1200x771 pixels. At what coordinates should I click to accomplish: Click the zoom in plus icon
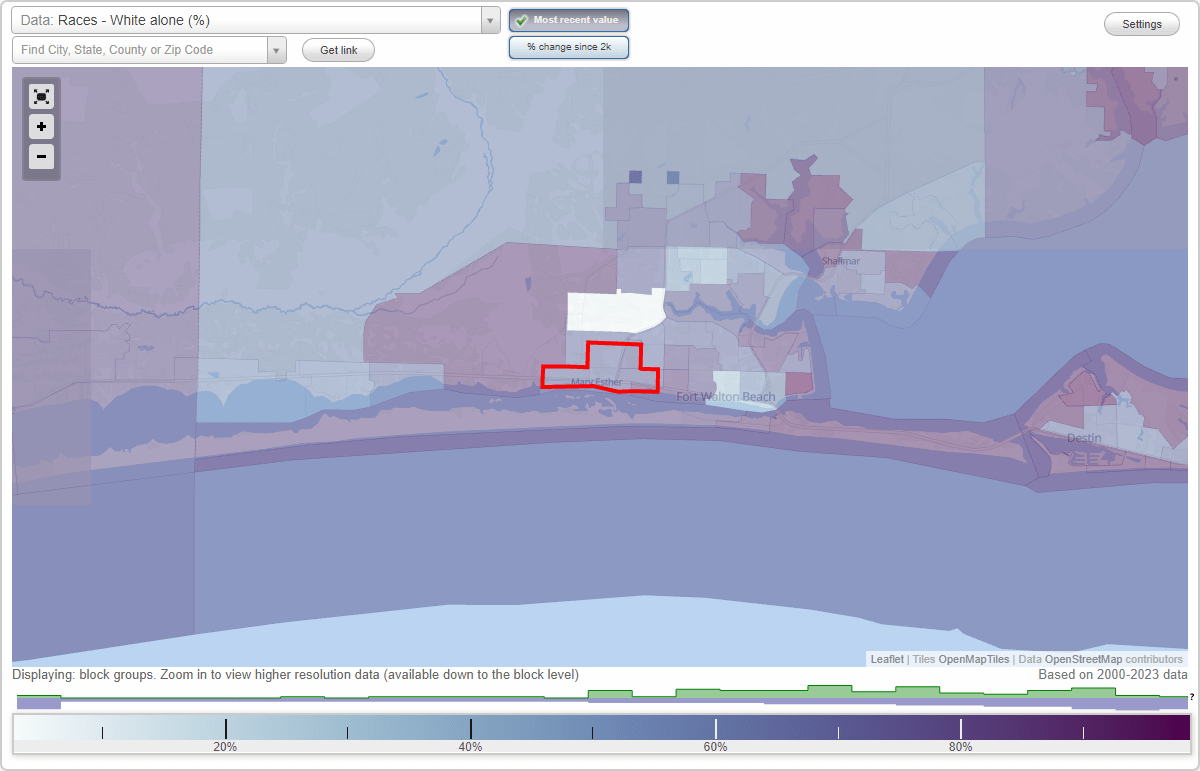41,127
